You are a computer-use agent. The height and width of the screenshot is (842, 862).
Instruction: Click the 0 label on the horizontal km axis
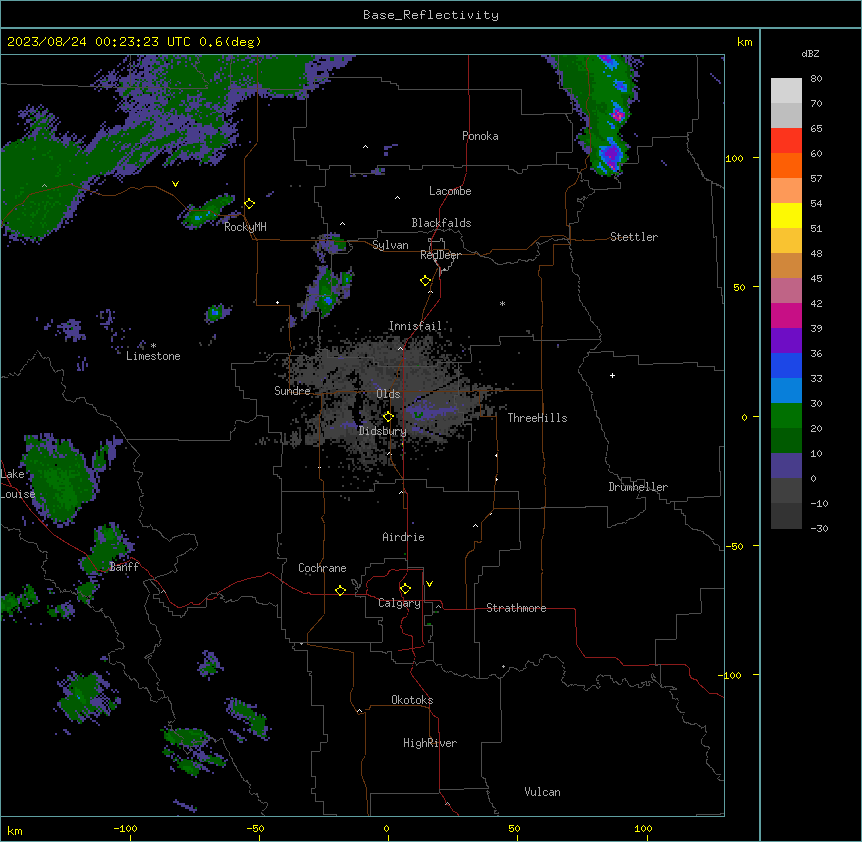click(386, 828)
